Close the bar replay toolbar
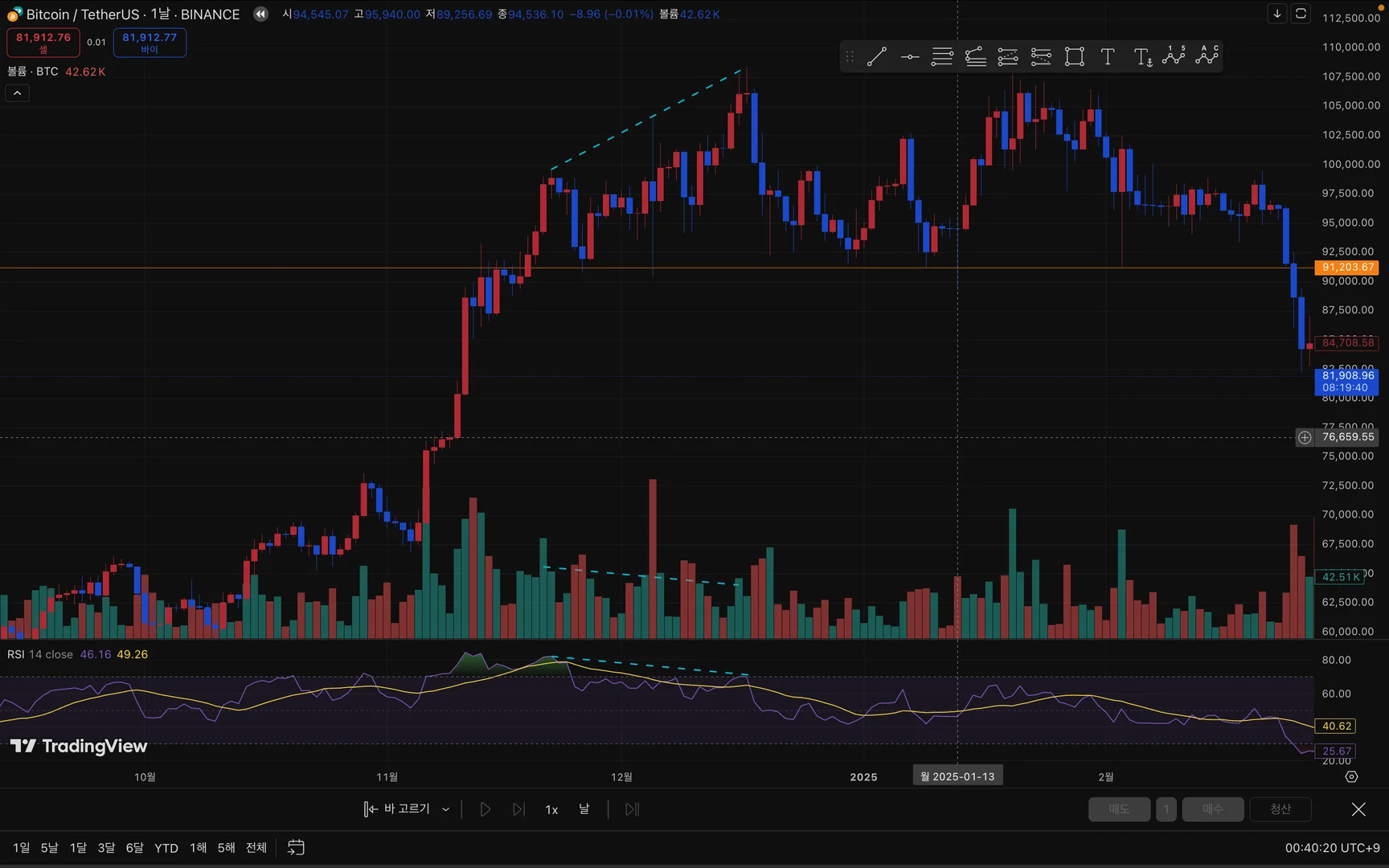This screenshot has width=1389, height=868. [x=1358, y=809]
